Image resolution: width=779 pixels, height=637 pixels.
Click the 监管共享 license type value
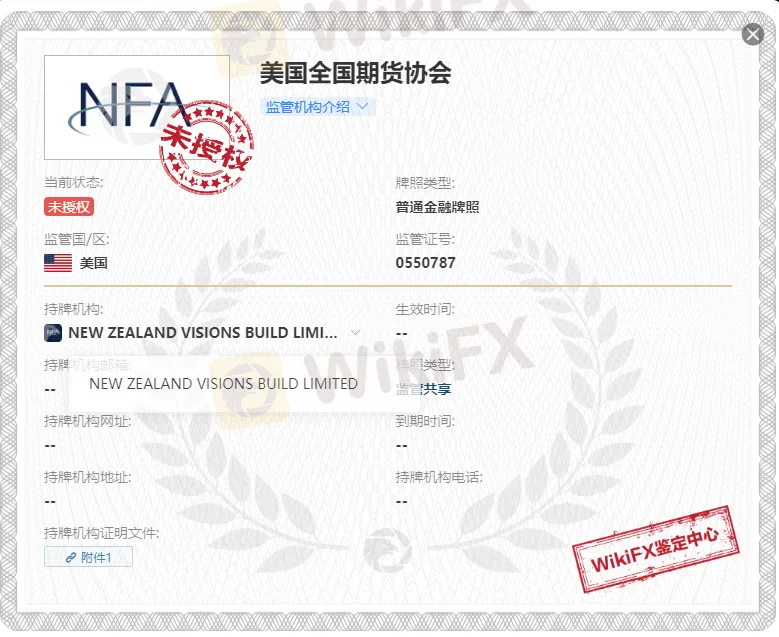pyautogui.click(x=423, y=389)
